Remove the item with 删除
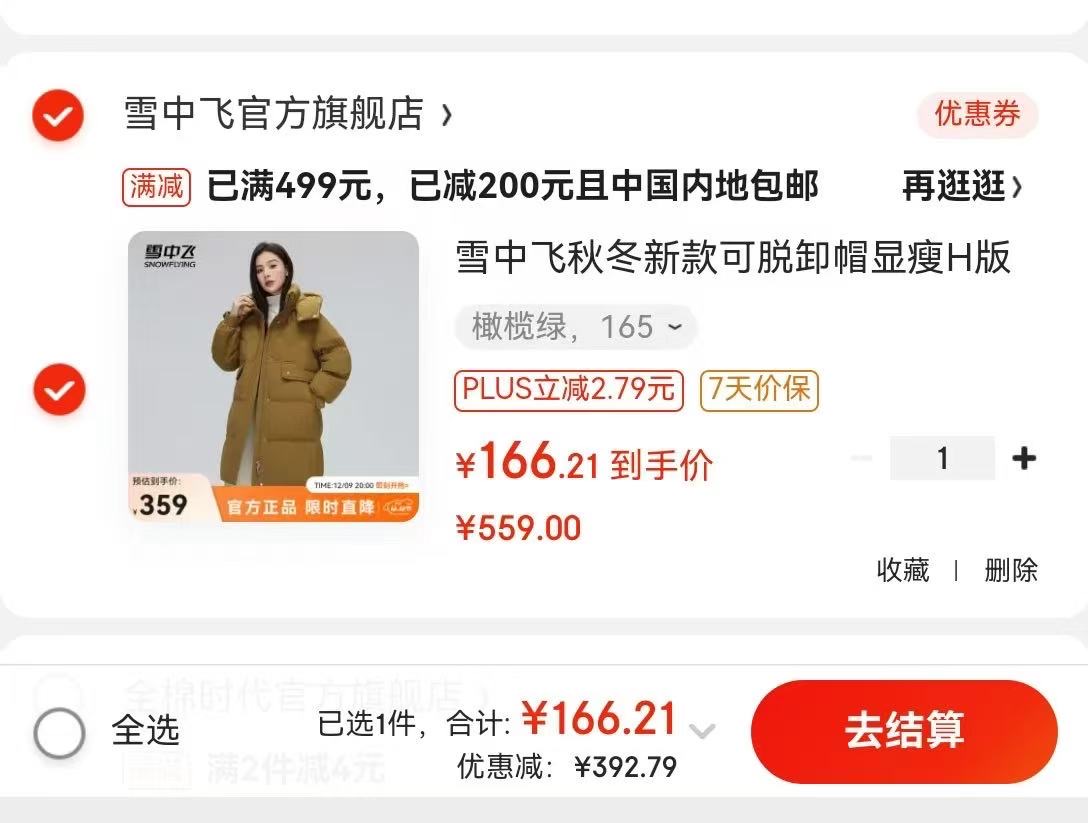1088x823 pixels. pyautogui.click(x=1011, y=570)
